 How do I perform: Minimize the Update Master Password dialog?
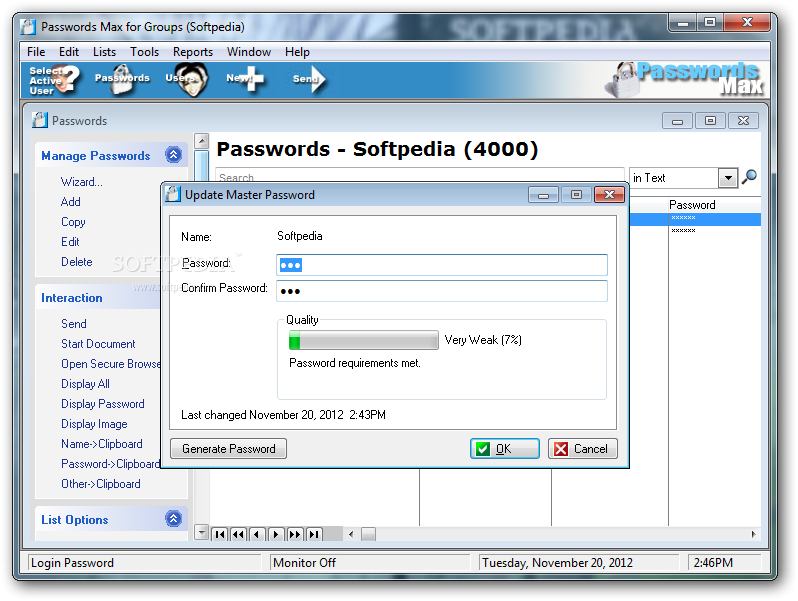[x=544, y=194]
